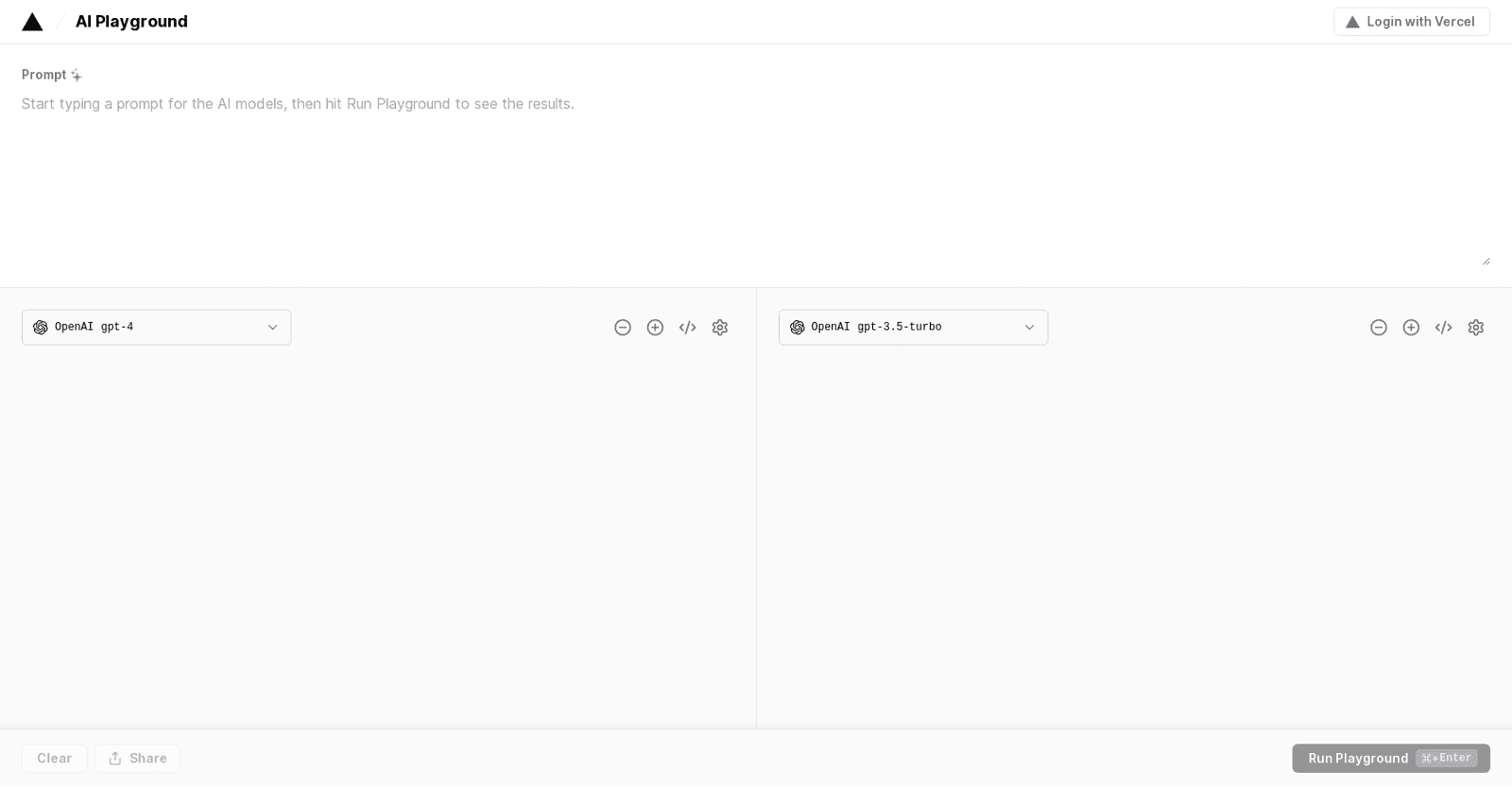Add a model panel after gpt-4
The height and width of the screenshot is (788, 1512).
pos(655,328)
